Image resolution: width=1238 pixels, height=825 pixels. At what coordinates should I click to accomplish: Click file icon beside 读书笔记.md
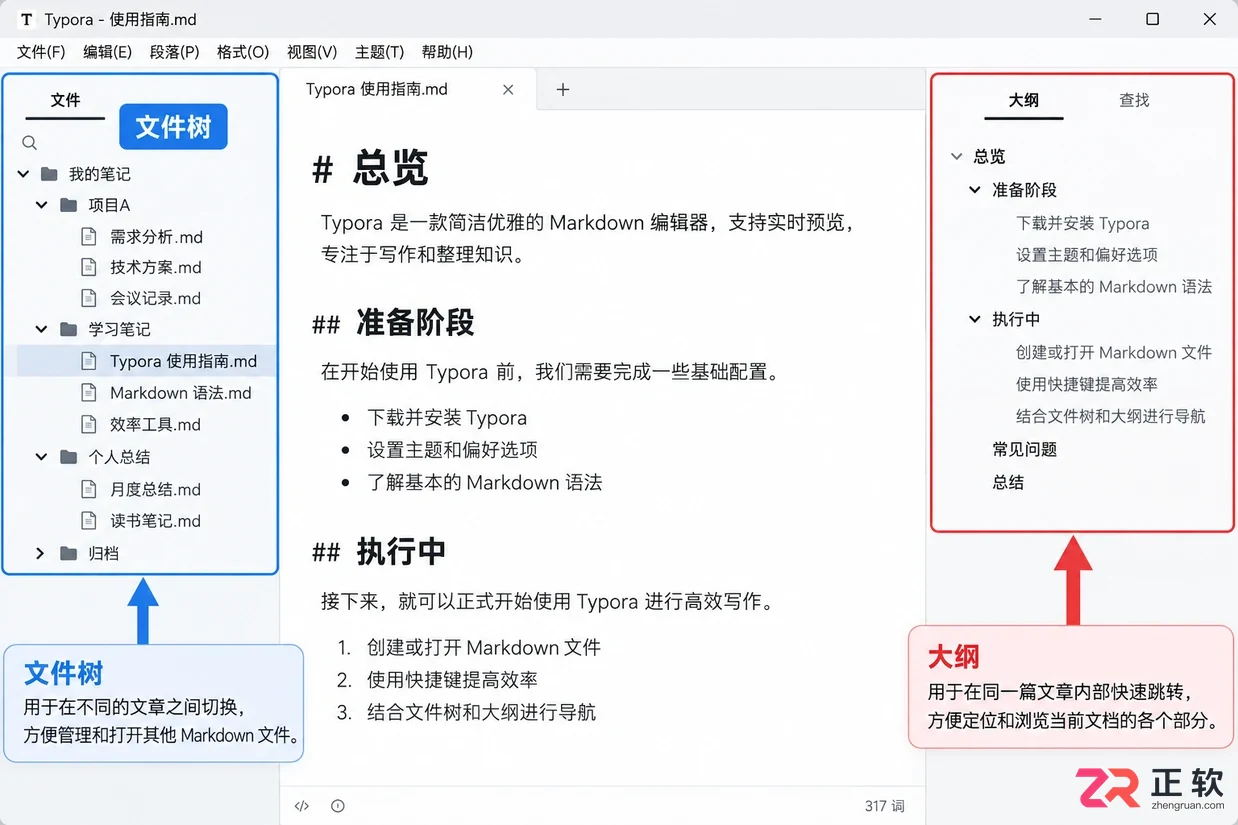click(89, 521)
